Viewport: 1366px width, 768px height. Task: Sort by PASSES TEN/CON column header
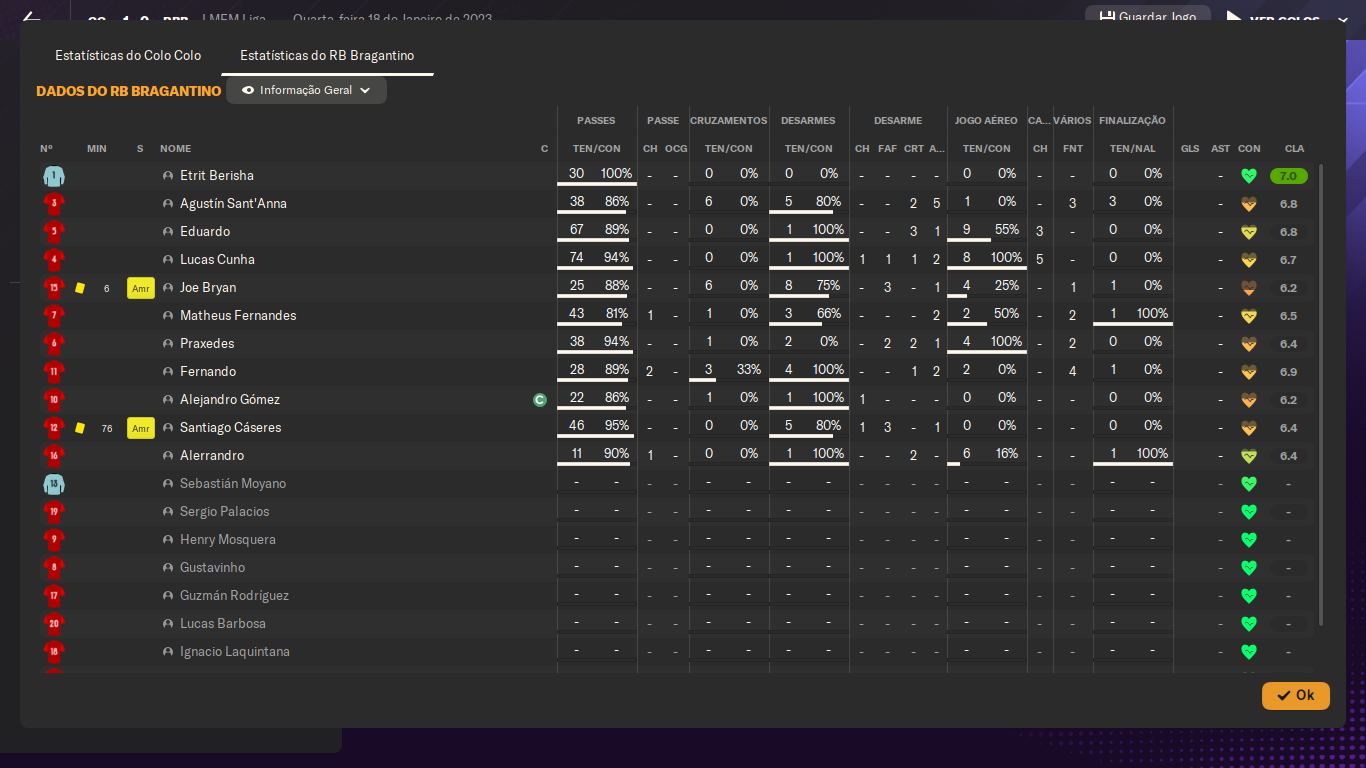click(596, 149)
